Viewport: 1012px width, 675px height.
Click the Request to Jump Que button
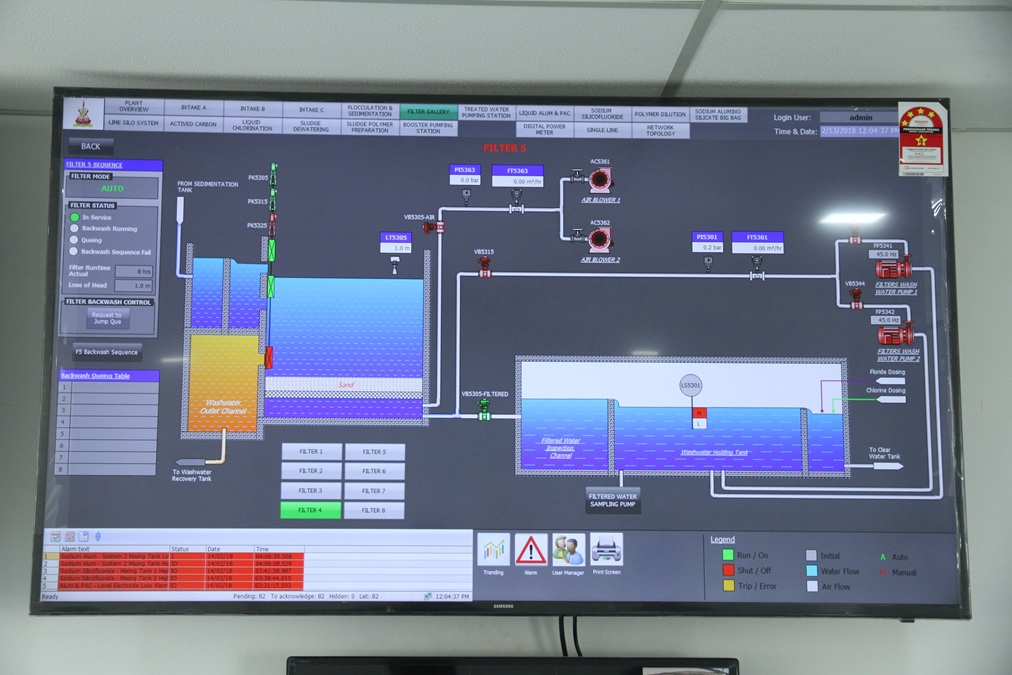click(108, 318)
